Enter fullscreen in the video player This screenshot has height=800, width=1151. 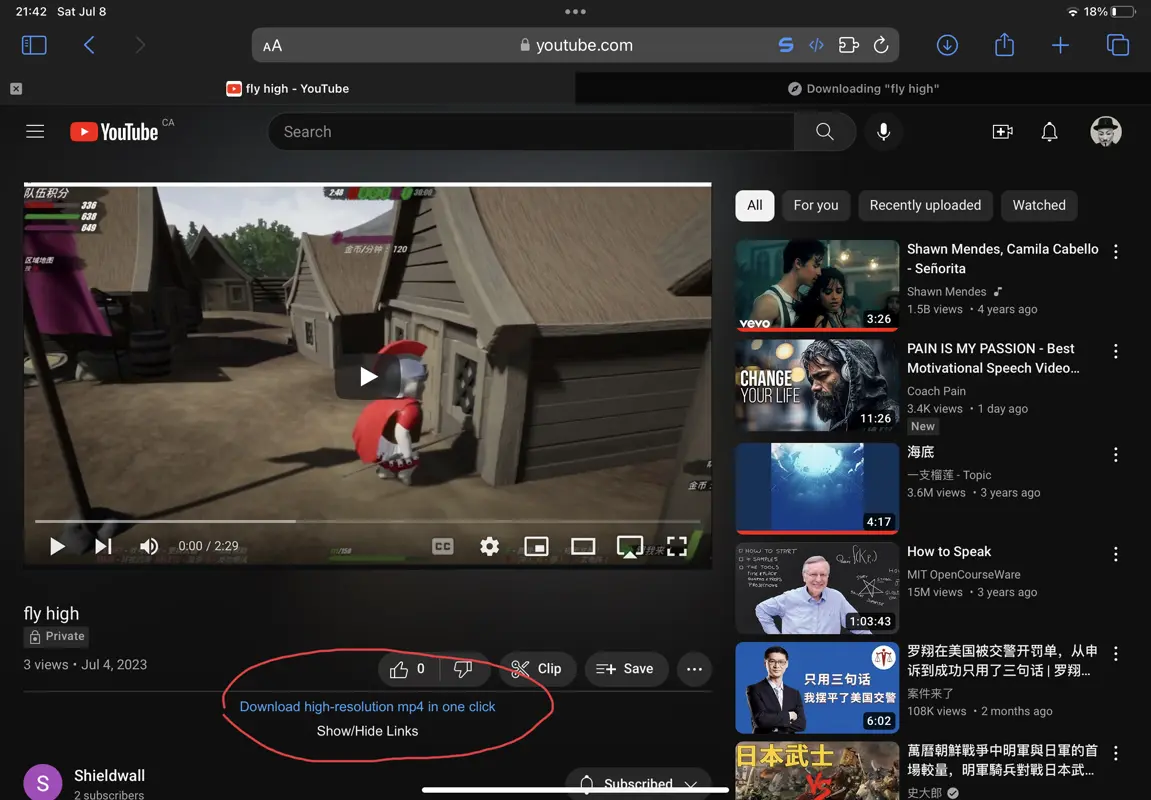click(676, 546)
